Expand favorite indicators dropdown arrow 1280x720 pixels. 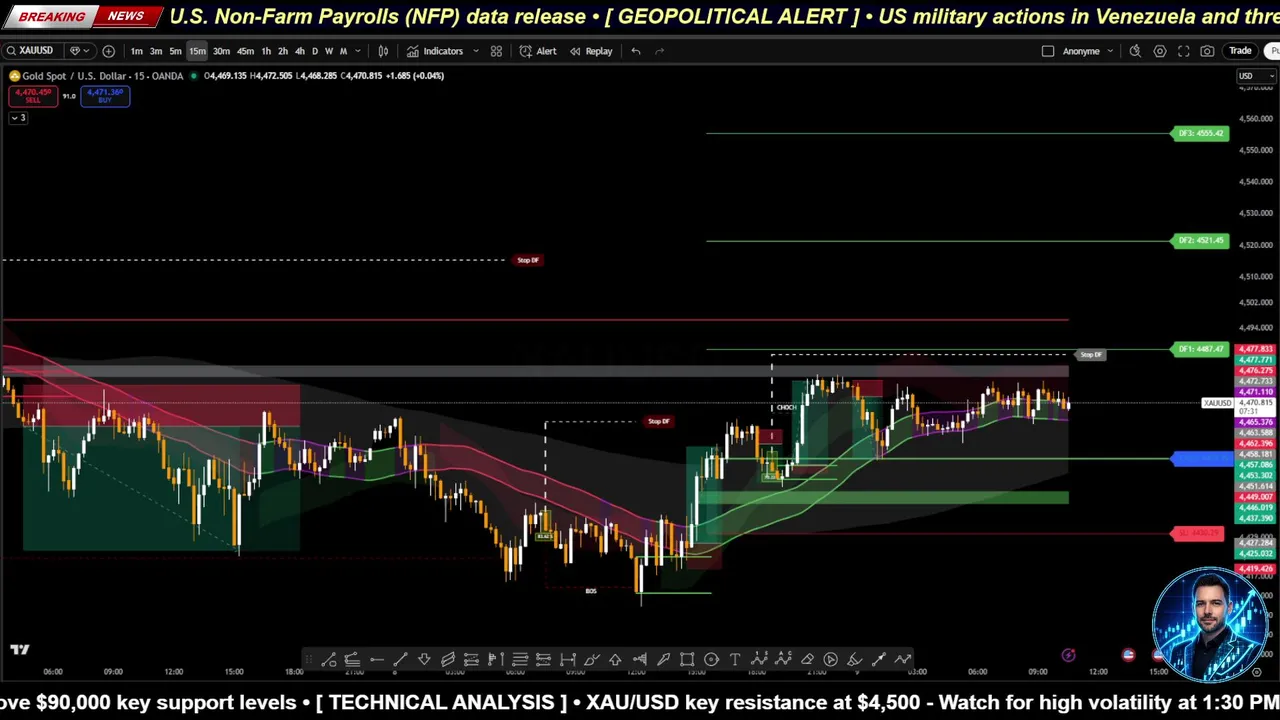click(475, 51)
